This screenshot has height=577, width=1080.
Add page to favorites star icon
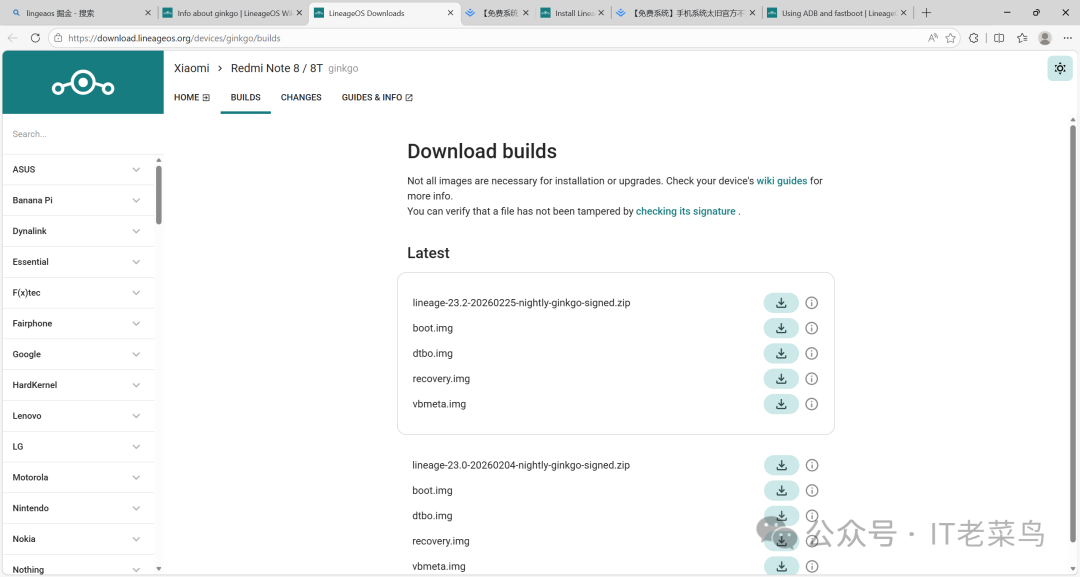click(x=951, y=38)
